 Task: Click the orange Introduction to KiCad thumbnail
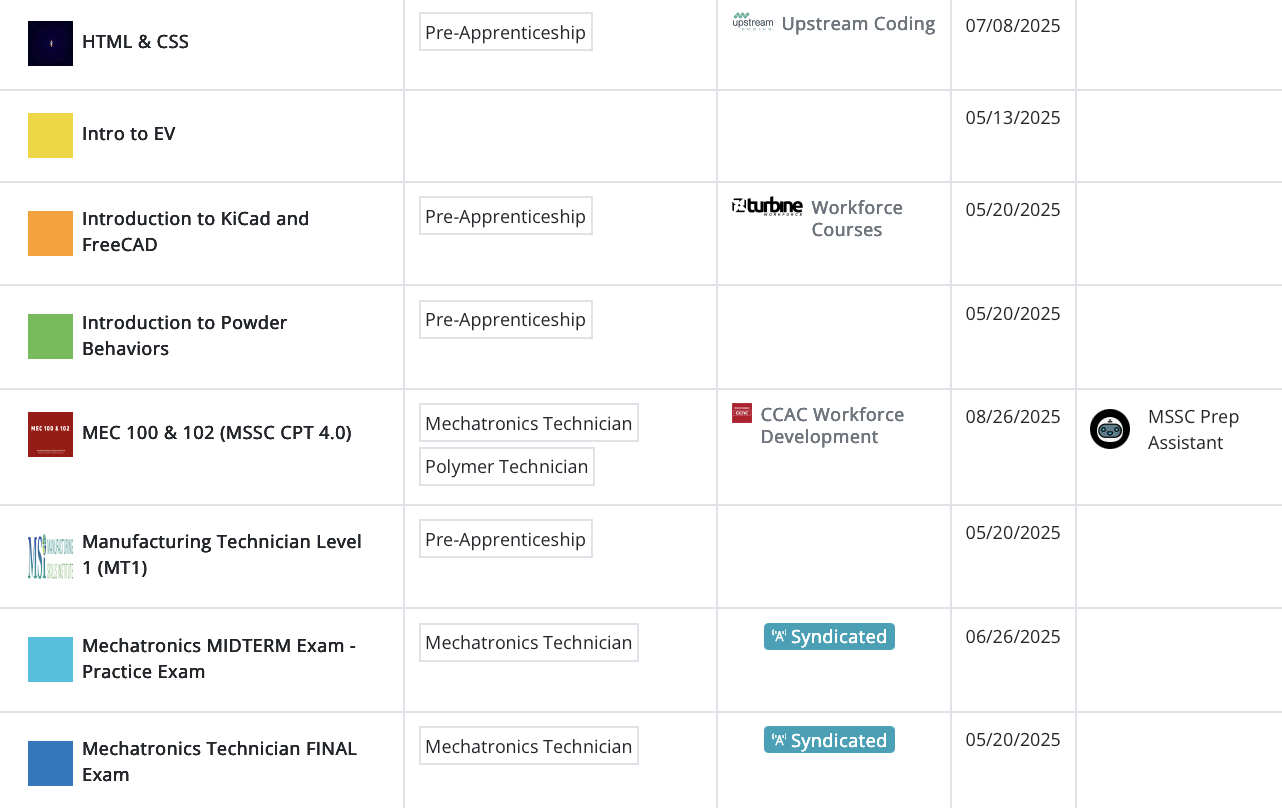point(50,231)
